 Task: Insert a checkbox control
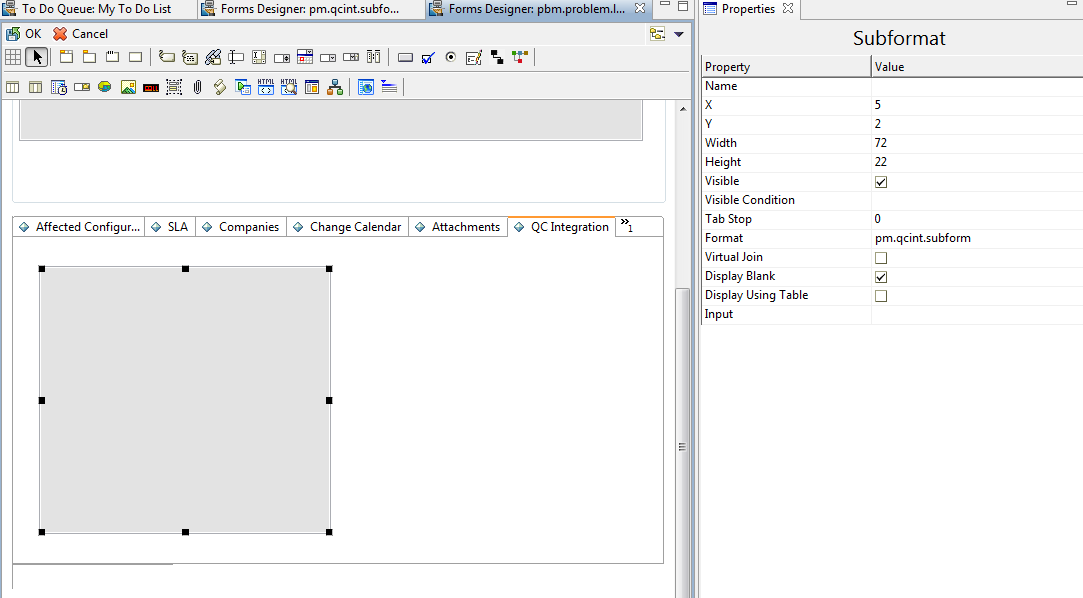coord(428,57)
